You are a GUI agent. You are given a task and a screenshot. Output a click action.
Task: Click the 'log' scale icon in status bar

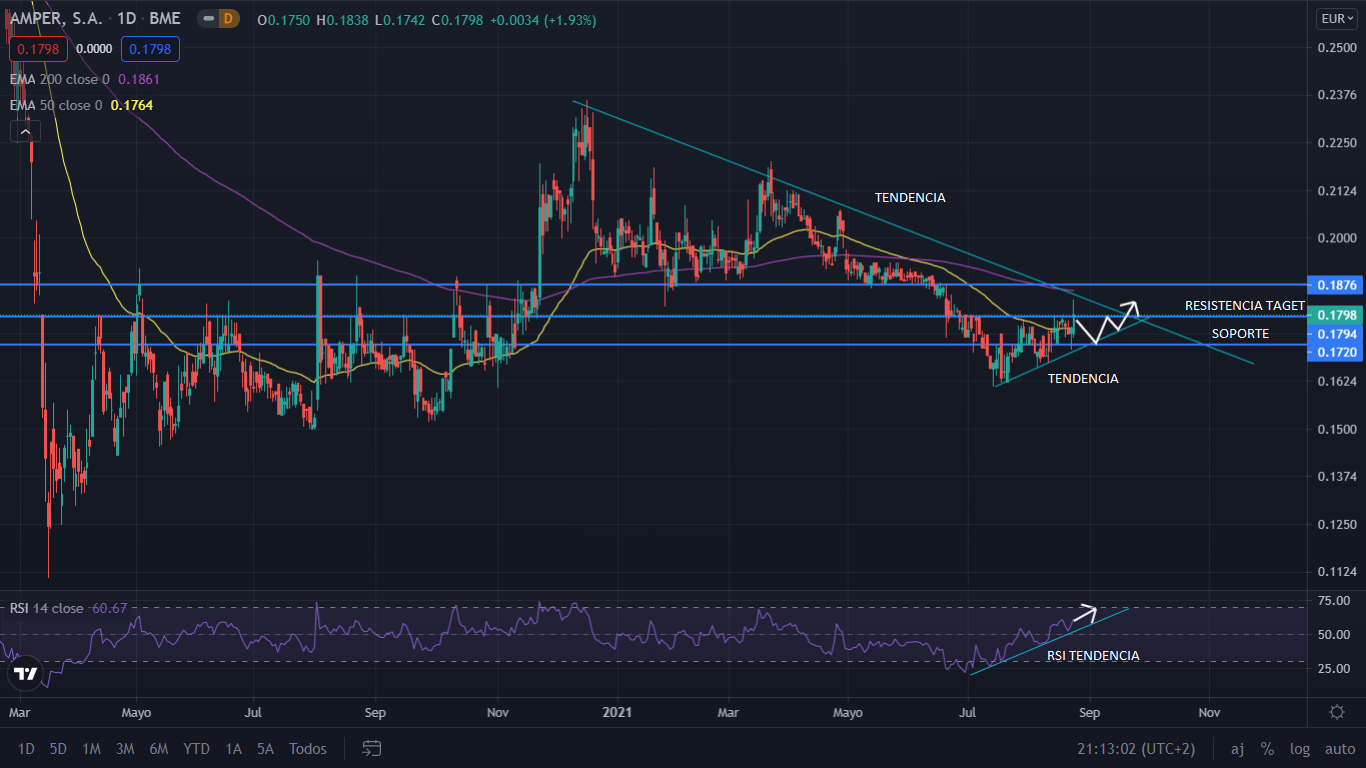[x=1299, y=748]
